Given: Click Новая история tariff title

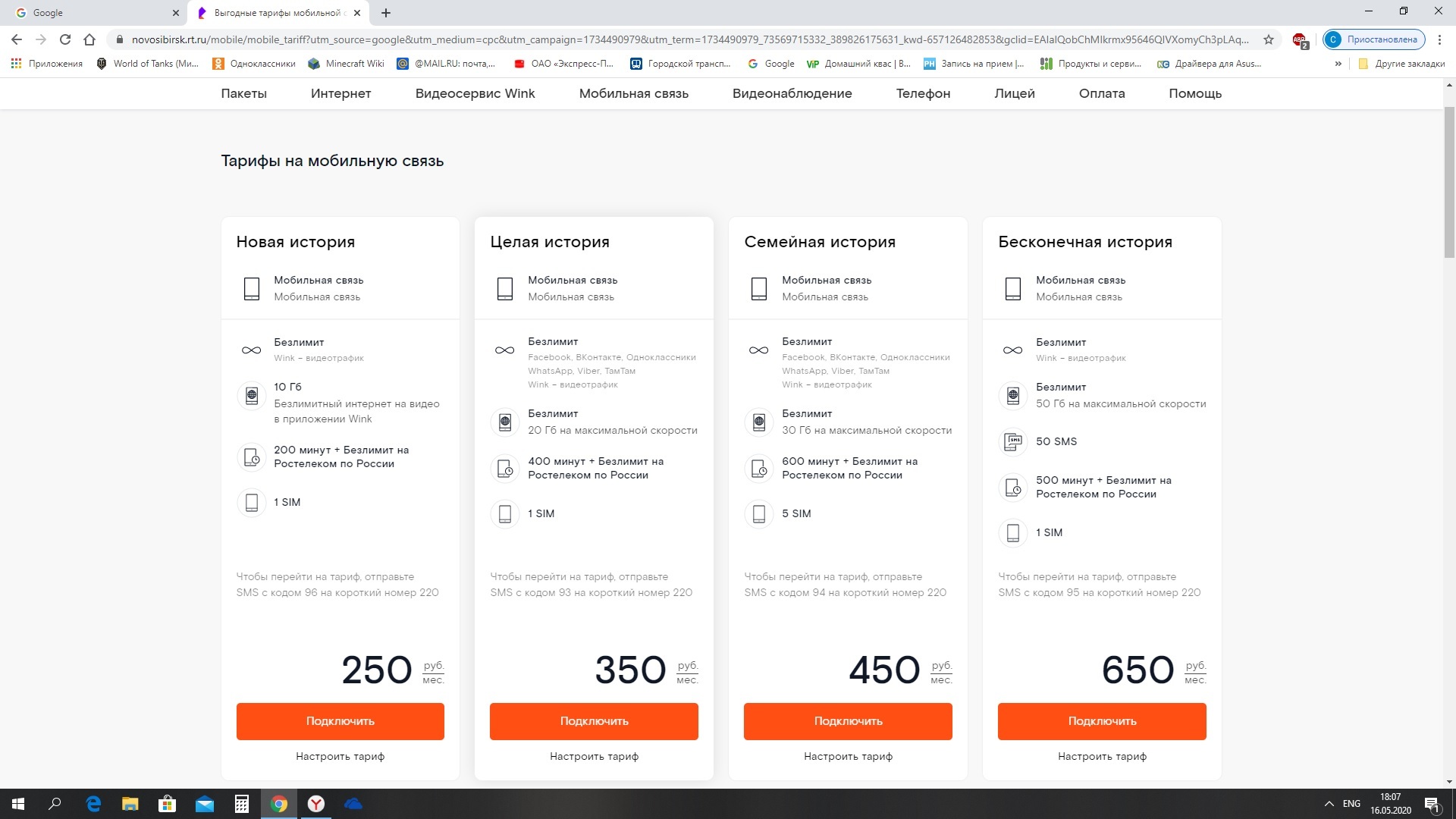Looking at the screenshot, I should (296, 242).
